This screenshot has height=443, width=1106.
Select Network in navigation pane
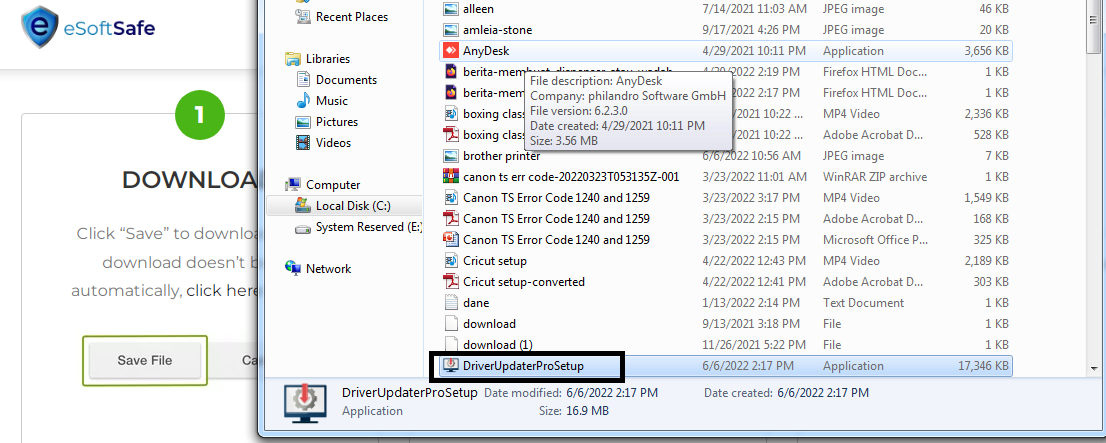click(329, 269)
